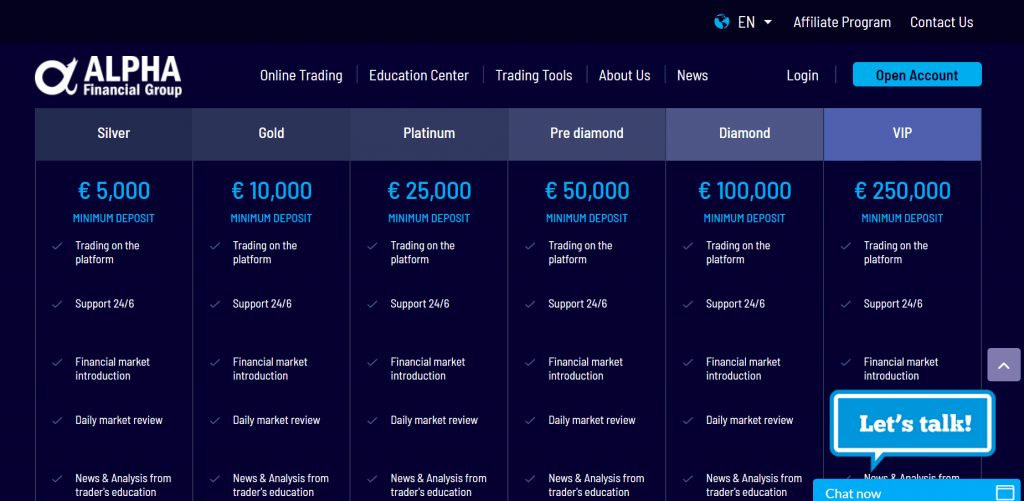Open the Chat now bar

918,491
